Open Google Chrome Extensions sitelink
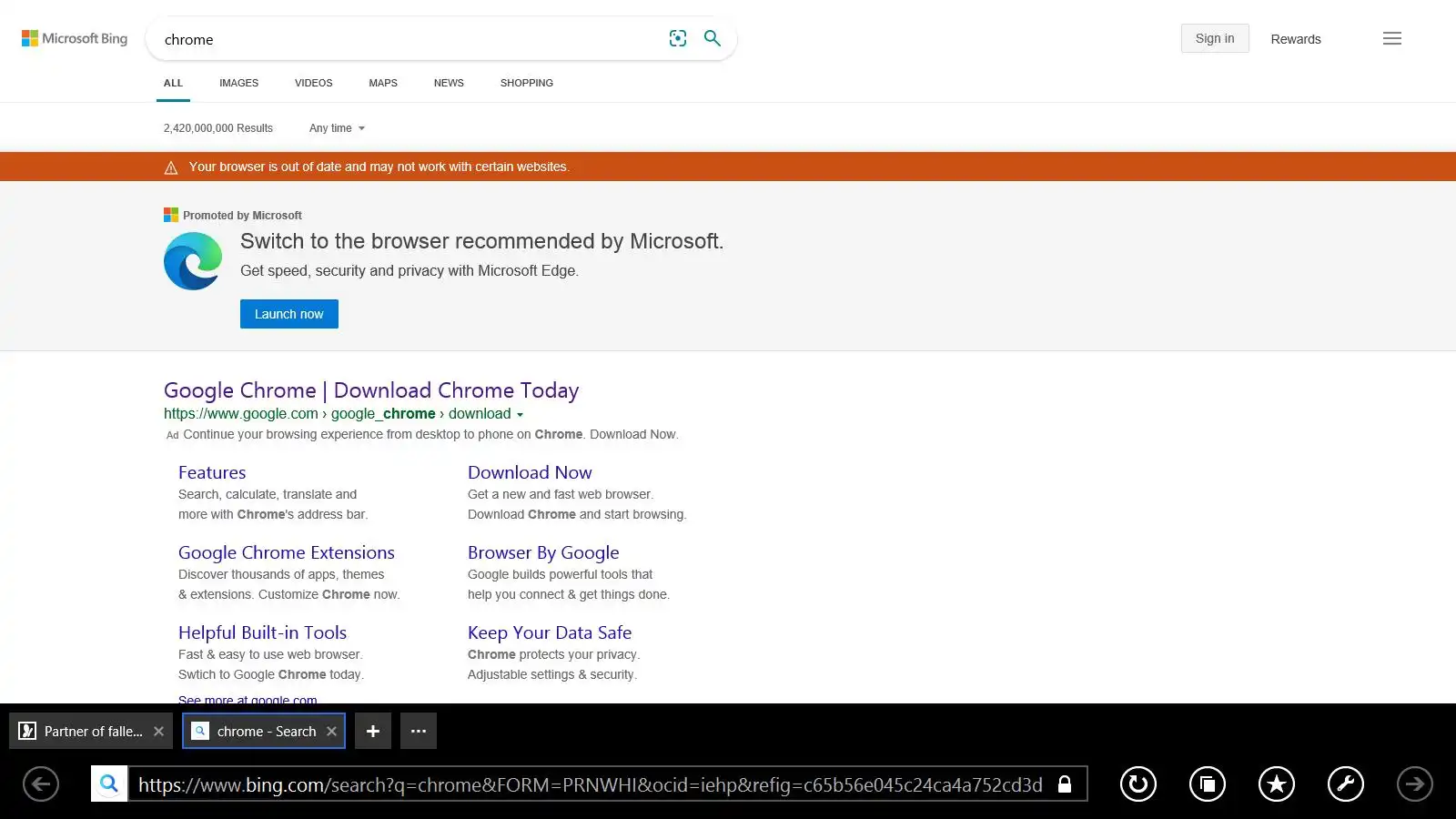 coord(287,552)
